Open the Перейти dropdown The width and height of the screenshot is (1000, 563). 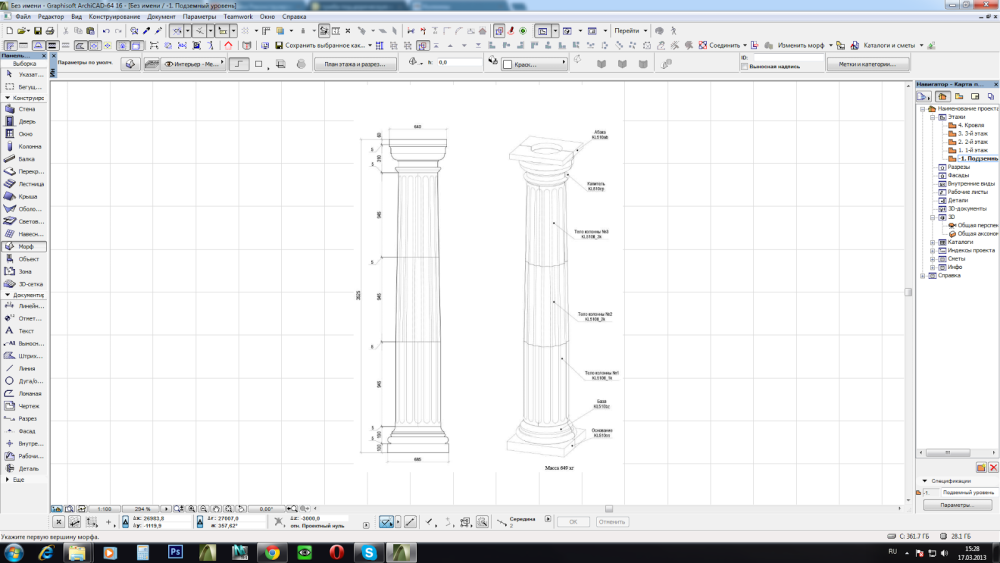630,31
